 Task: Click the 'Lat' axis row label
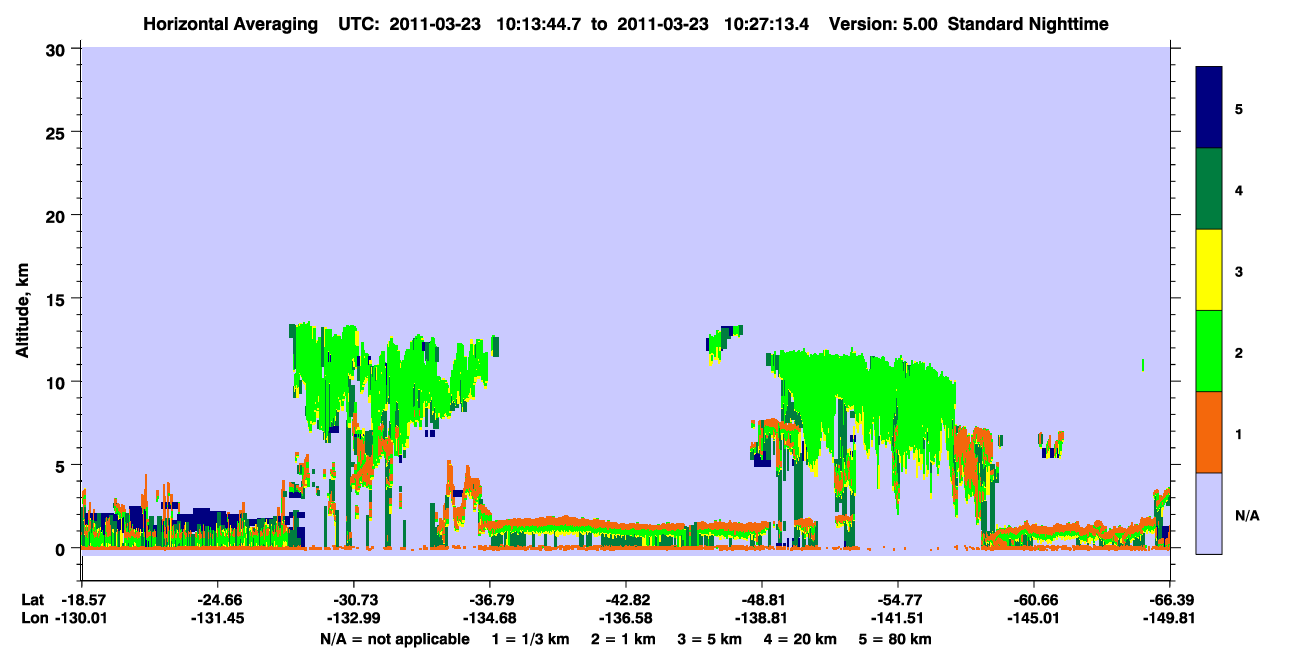[32, 600]
